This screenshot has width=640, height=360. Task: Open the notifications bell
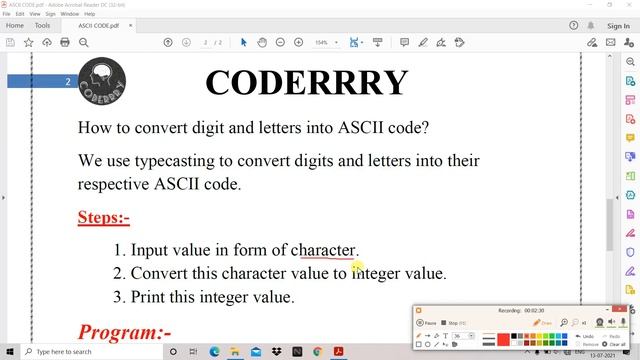[591, 25]
